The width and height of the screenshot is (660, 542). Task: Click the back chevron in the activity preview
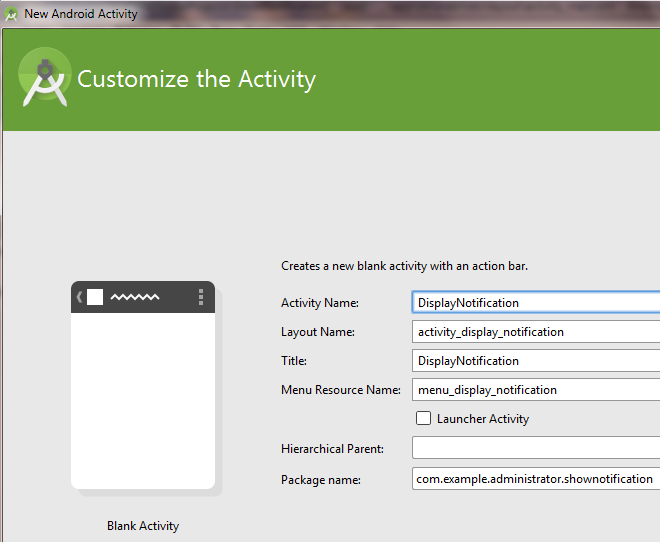click(79, 297)
